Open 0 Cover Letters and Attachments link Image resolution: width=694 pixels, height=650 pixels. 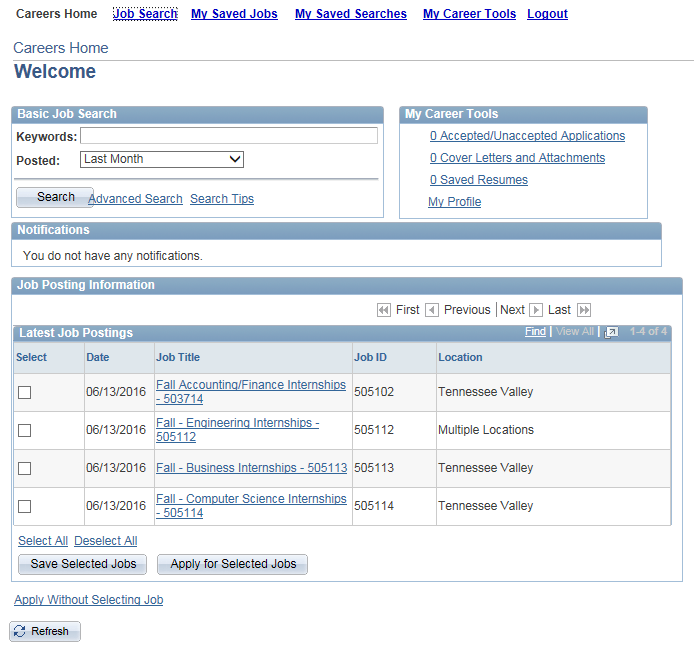(x=517, y=158)
